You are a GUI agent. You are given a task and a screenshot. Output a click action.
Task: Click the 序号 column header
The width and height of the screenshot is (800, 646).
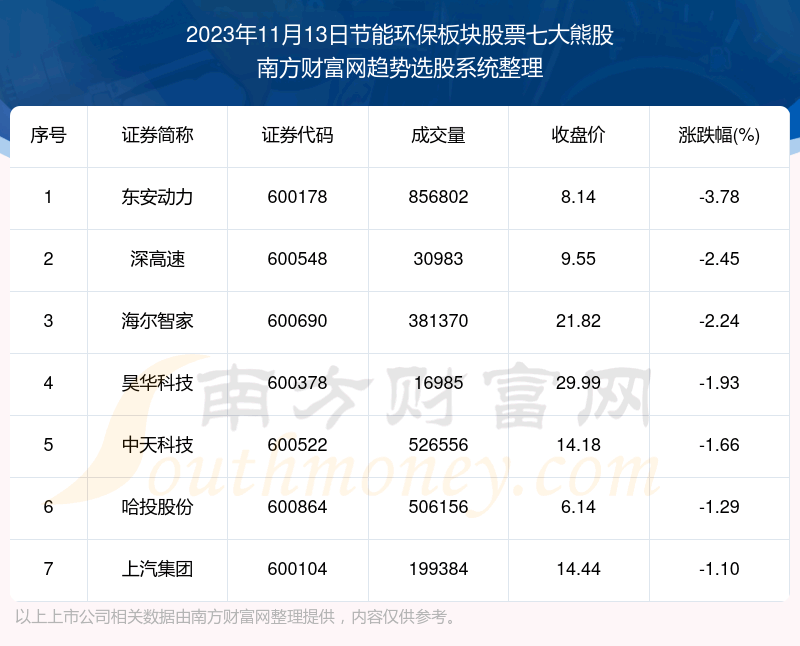point(48,136)
